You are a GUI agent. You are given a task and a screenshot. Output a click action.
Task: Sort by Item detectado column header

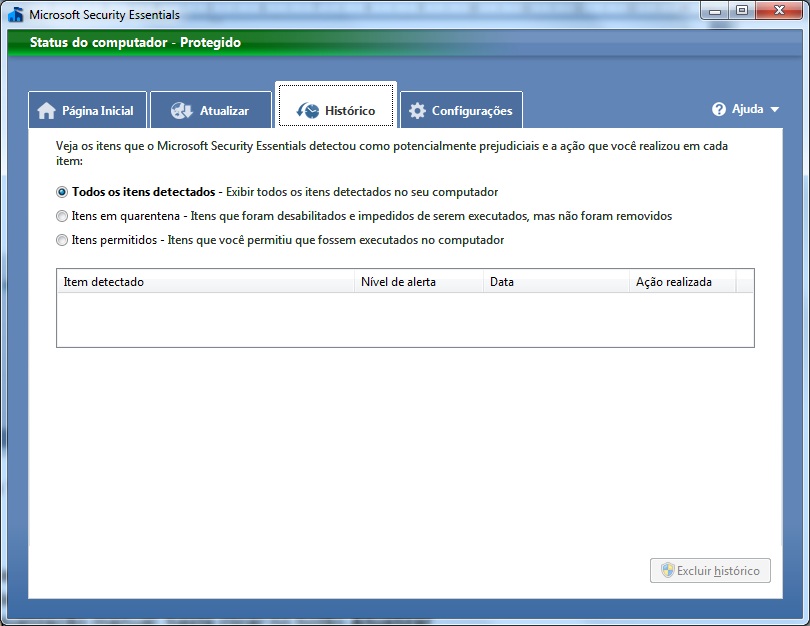click(x=206, y=281)
